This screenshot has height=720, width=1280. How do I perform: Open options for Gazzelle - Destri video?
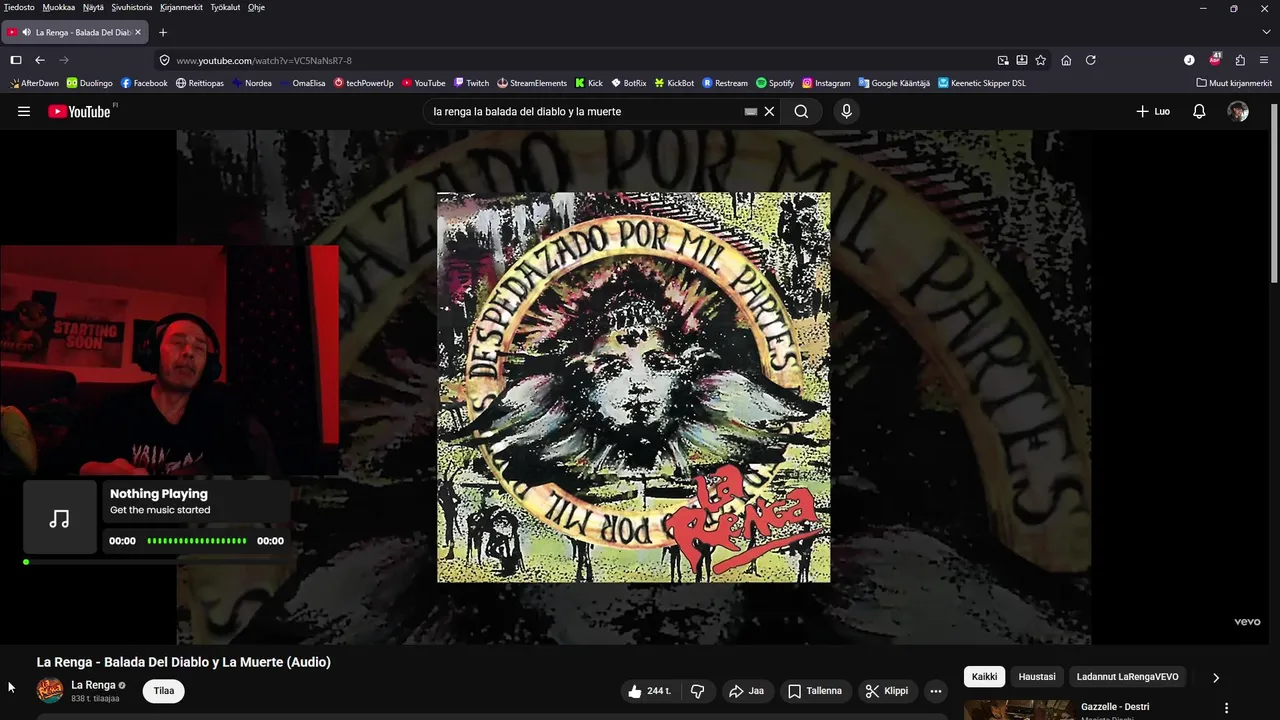[1226, 708]
